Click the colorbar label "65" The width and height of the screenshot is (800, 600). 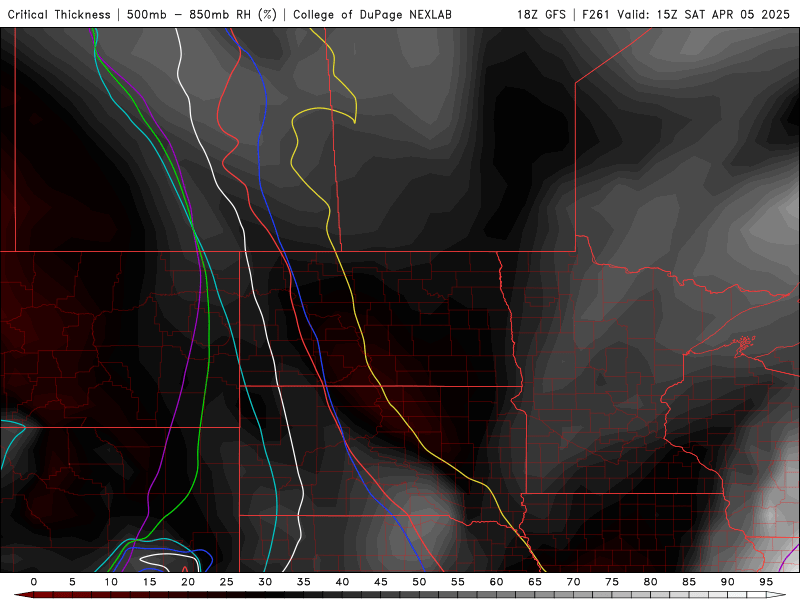535,582
